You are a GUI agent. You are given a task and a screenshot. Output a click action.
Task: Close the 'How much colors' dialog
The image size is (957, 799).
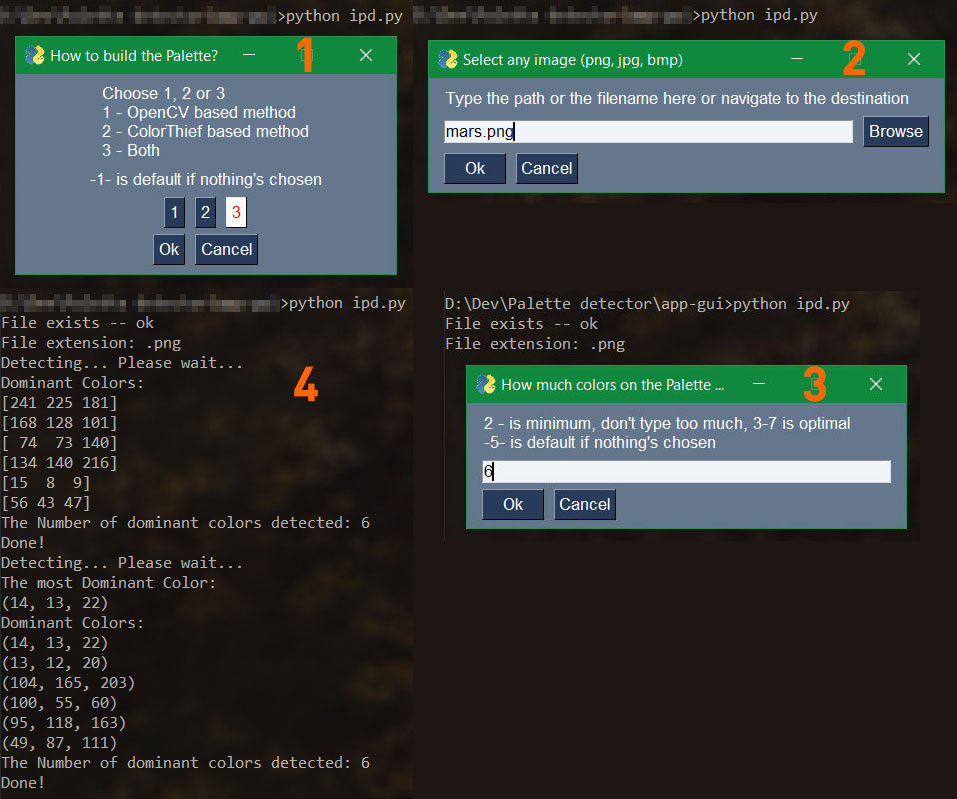(x=875, y=384)
